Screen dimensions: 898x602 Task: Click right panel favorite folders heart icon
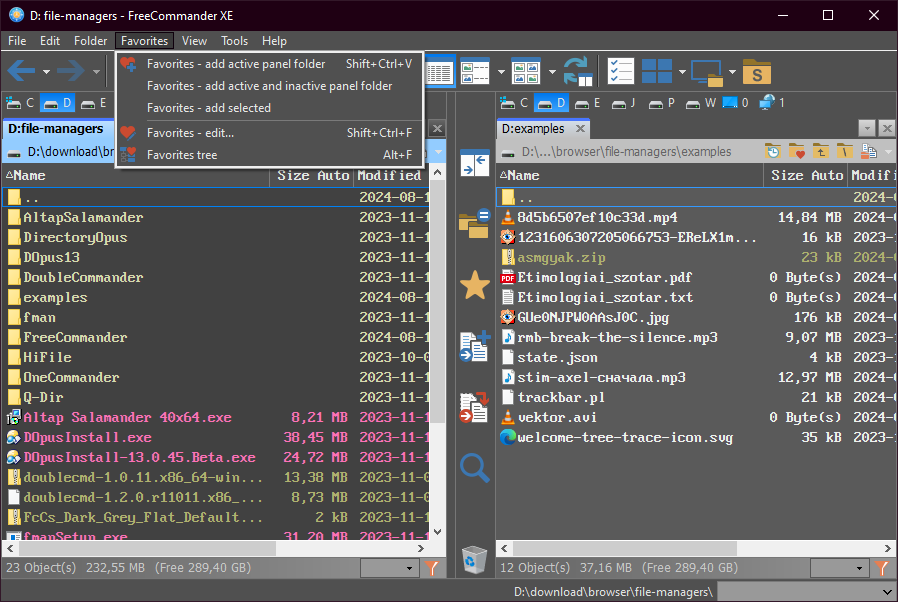797,152
